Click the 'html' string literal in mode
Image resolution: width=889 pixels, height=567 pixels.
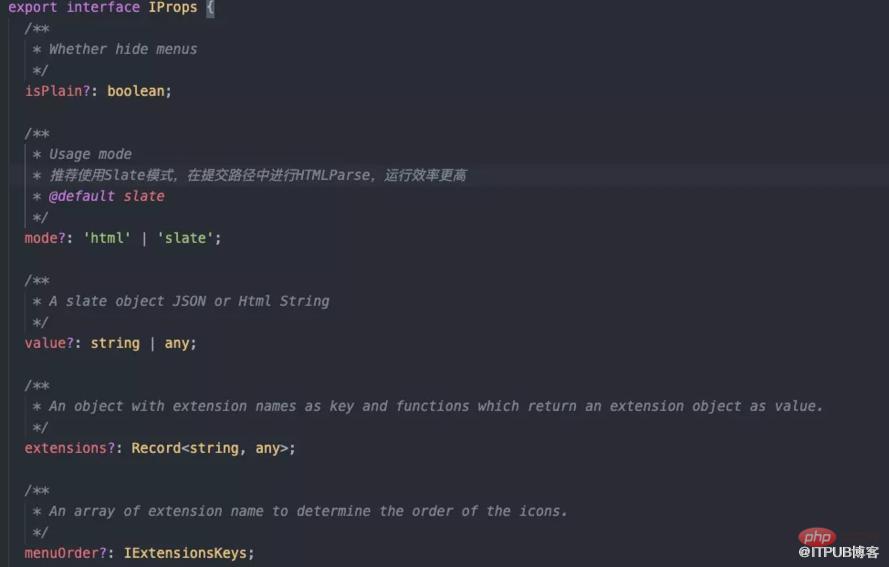[107, 238]
